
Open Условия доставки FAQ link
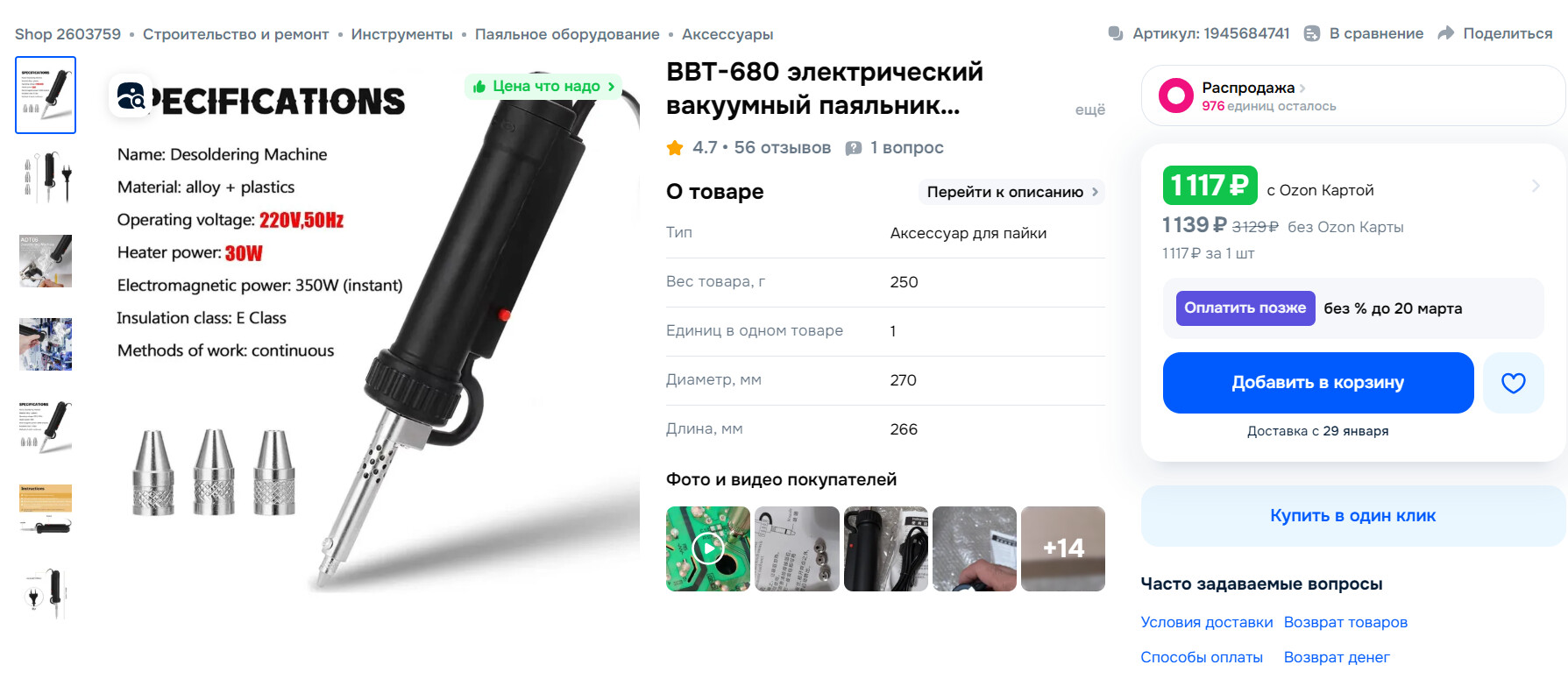[1206, 622]
